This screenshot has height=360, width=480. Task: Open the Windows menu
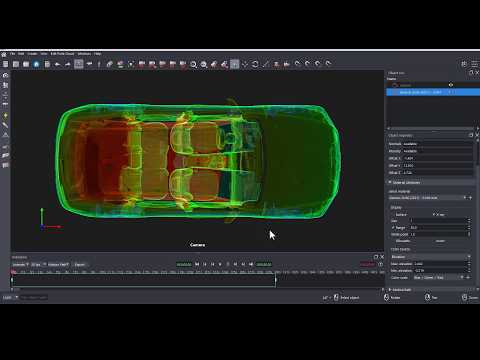[84, 54]
